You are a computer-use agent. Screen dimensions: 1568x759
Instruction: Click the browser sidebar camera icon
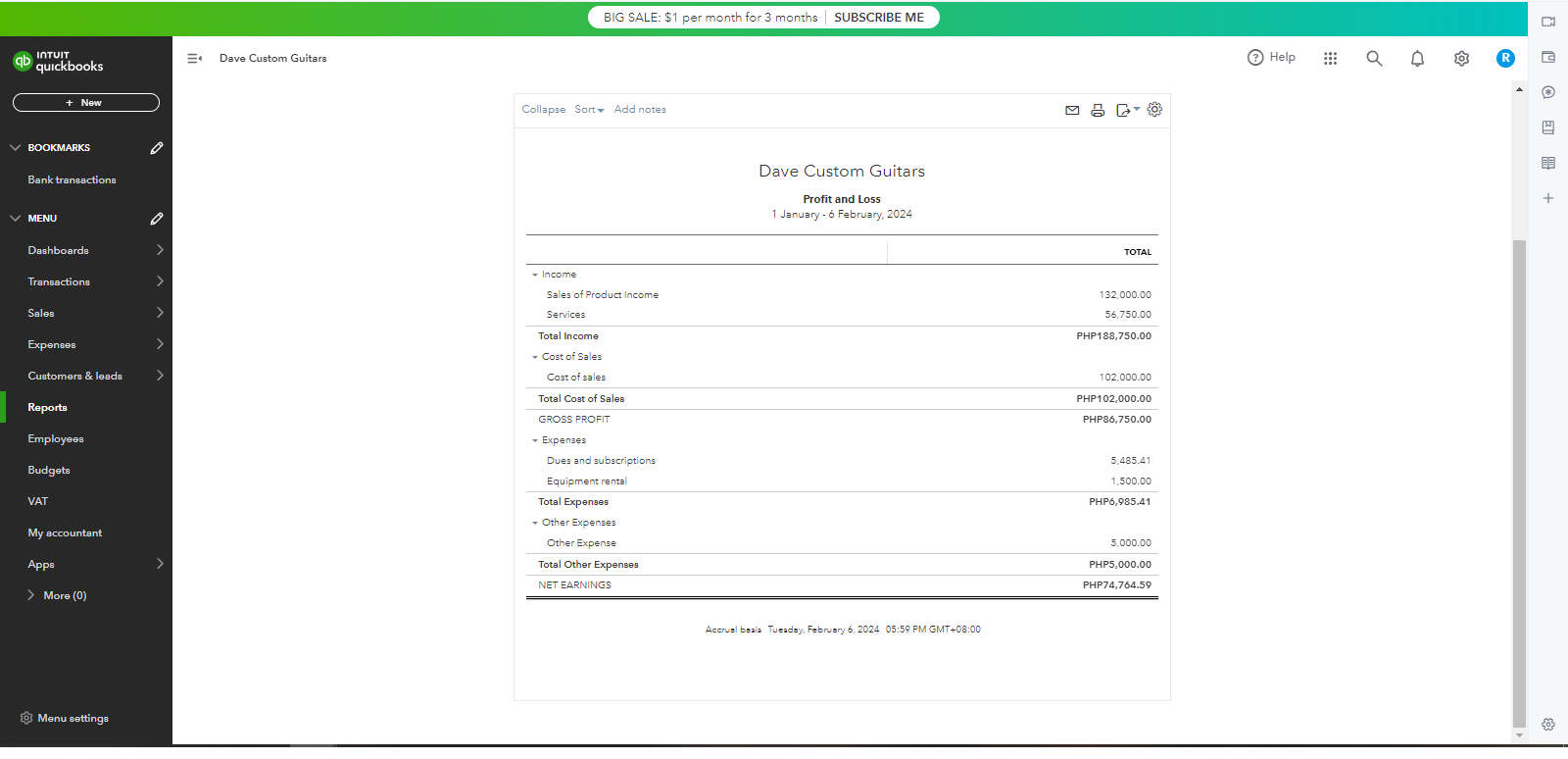[1548, 22]
